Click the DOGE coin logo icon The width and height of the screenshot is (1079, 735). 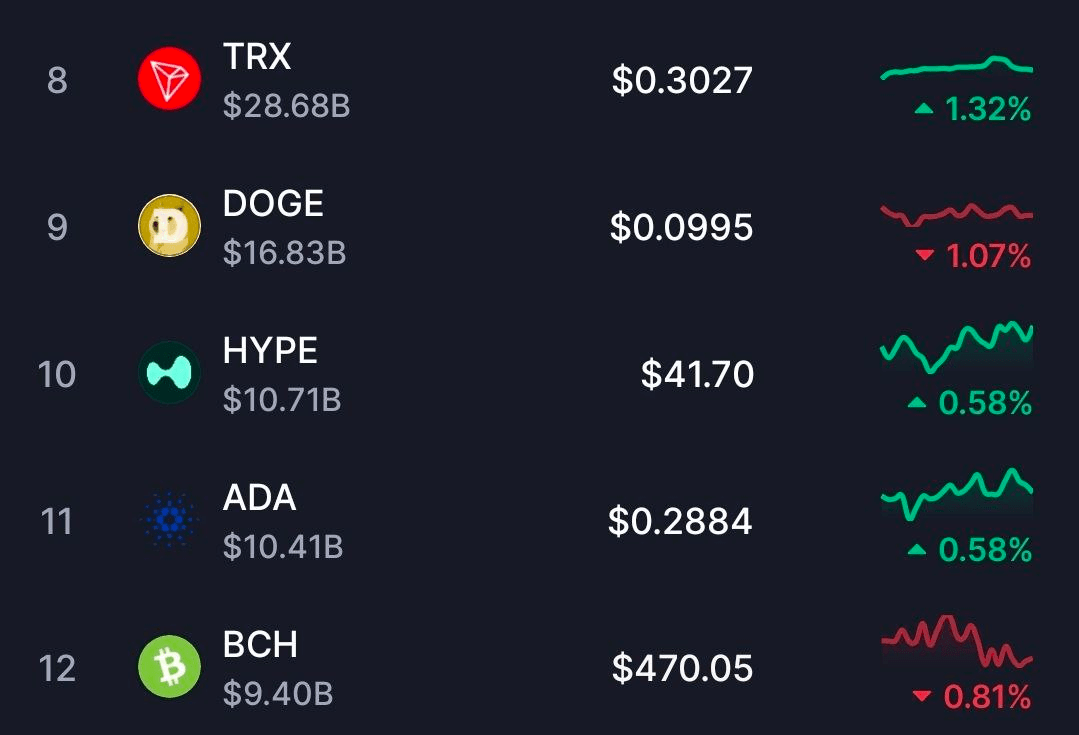169,226
